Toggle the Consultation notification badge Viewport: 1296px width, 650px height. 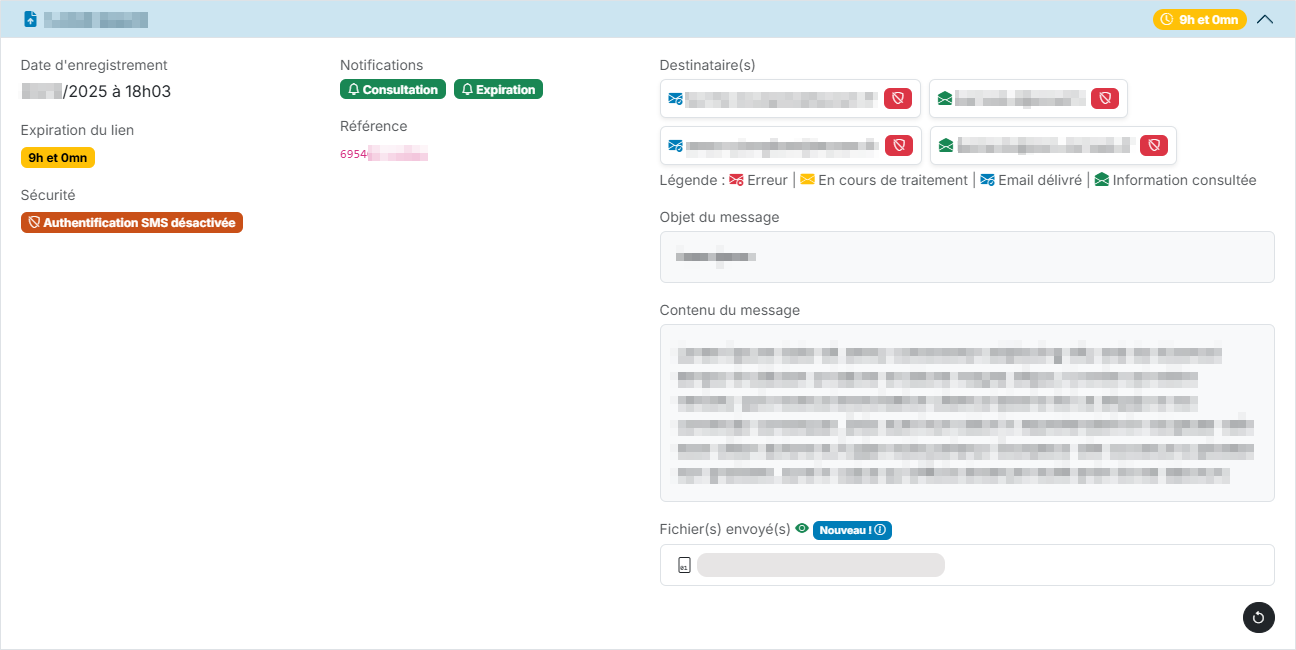coord(393,90)
